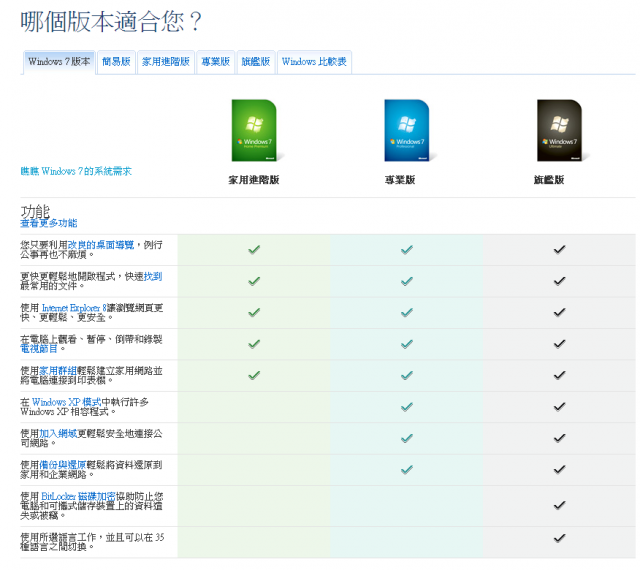
Task: Click the 家用進階版 checkmark in the 電視節目 row
Action: click(254, 344)
